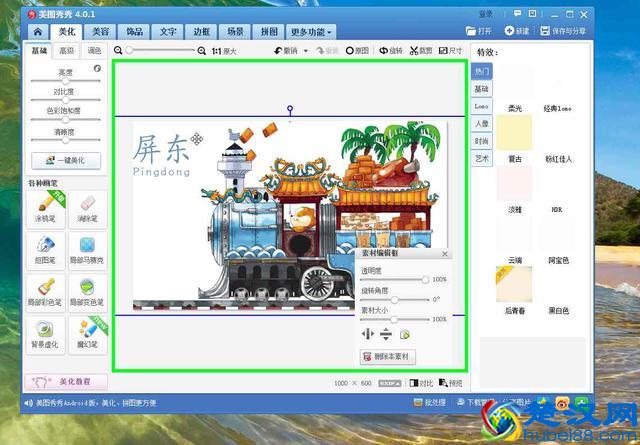
Task: Click 裁剪 crop scissors tool
Action: tap(421, 51)
